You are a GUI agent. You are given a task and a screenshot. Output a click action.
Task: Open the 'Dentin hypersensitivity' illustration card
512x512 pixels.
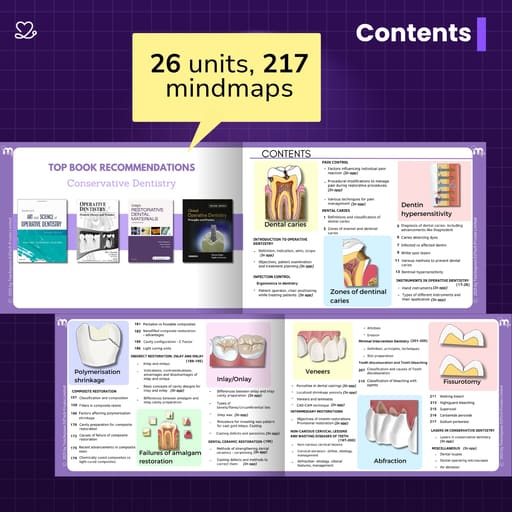point(434,191)
